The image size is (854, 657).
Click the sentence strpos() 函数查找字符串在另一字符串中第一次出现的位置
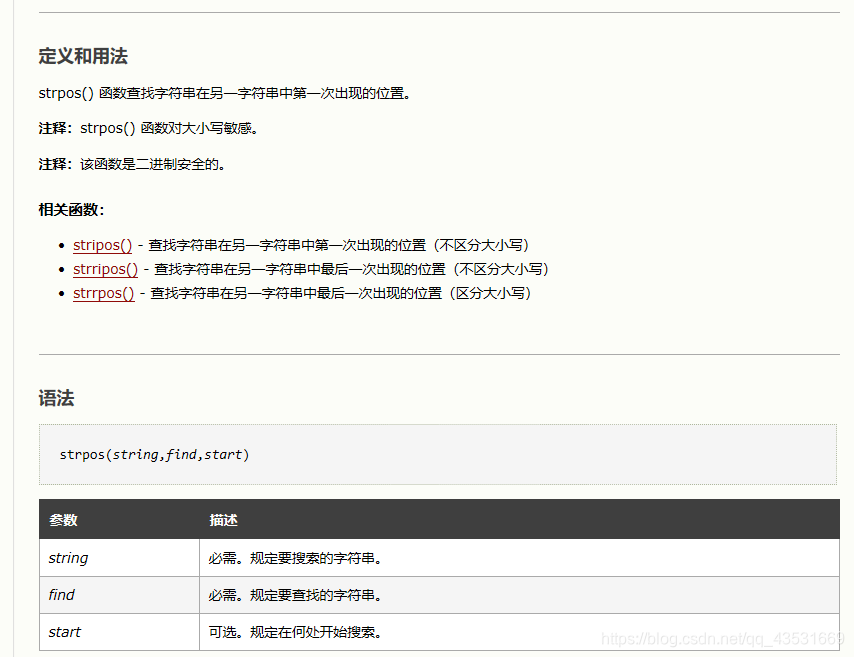(x=224, y=93)
